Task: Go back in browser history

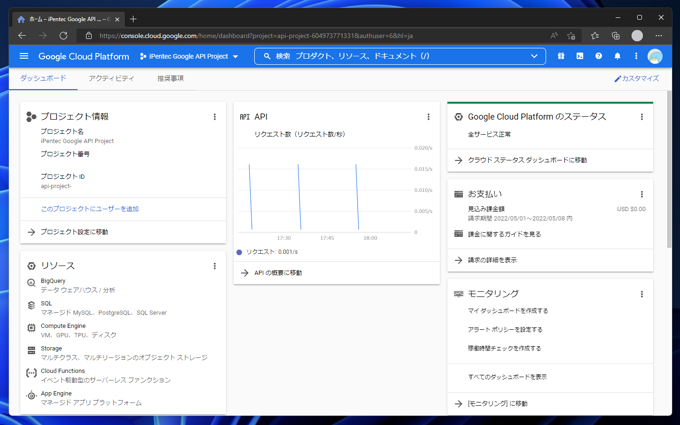Action: [x=22, y=36]
